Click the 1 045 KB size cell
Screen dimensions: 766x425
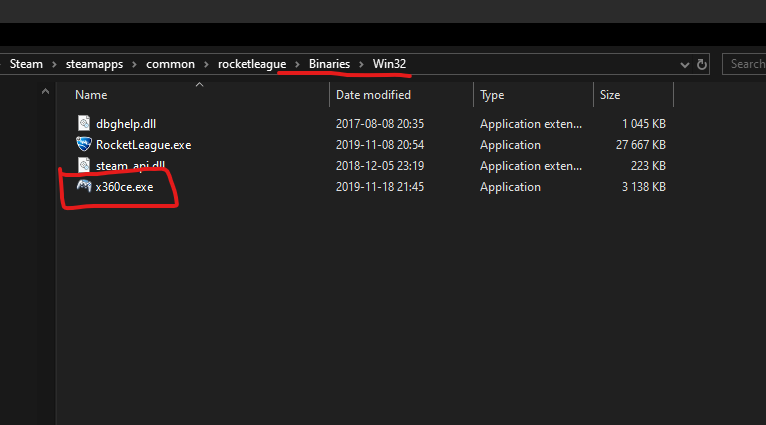tap(644, 124)
